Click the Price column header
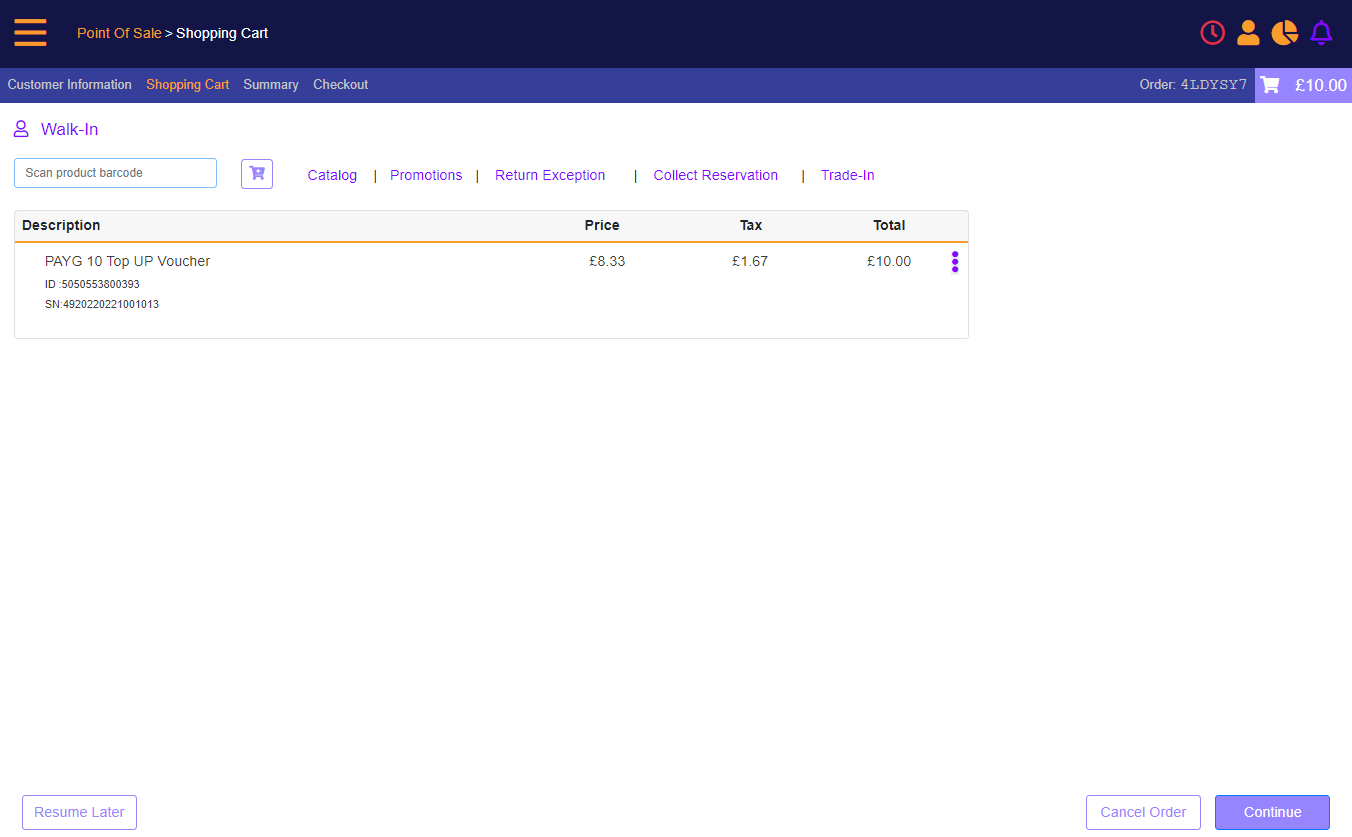1352x837 pixels. (602, 225)
